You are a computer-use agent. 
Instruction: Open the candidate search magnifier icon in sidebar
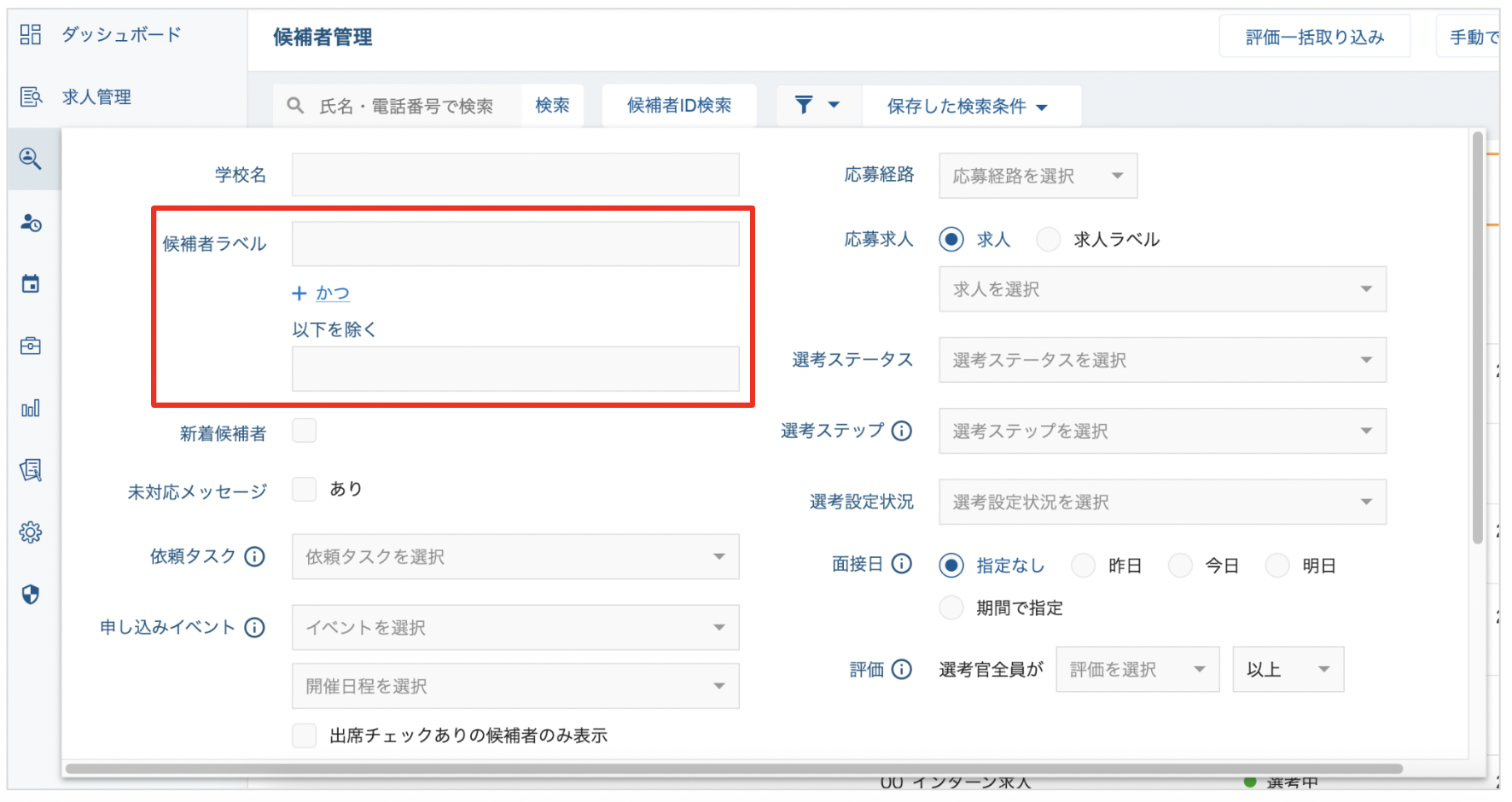[31, 159]
